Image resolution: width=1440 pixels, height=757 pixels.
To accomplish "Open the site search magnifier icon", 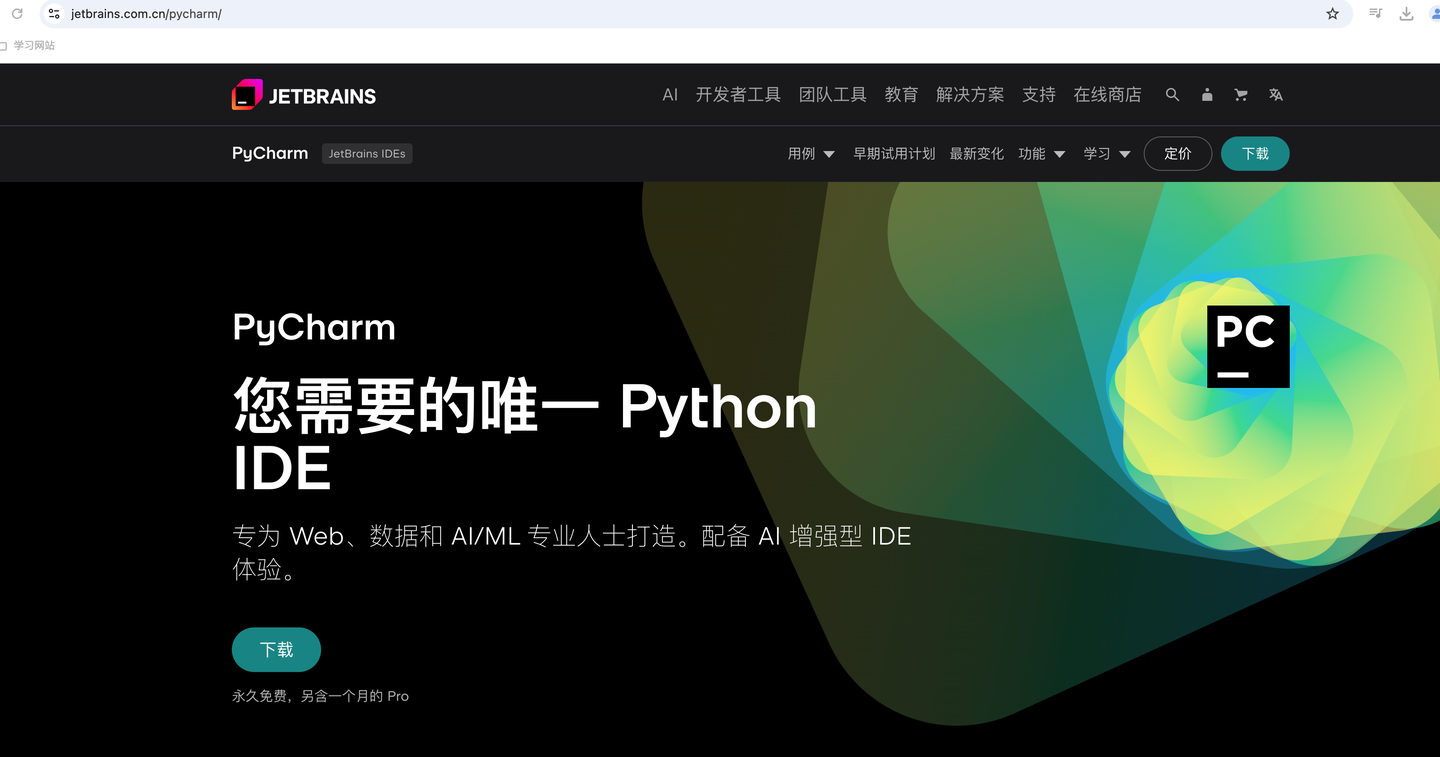I will [x=1172, y=95].
